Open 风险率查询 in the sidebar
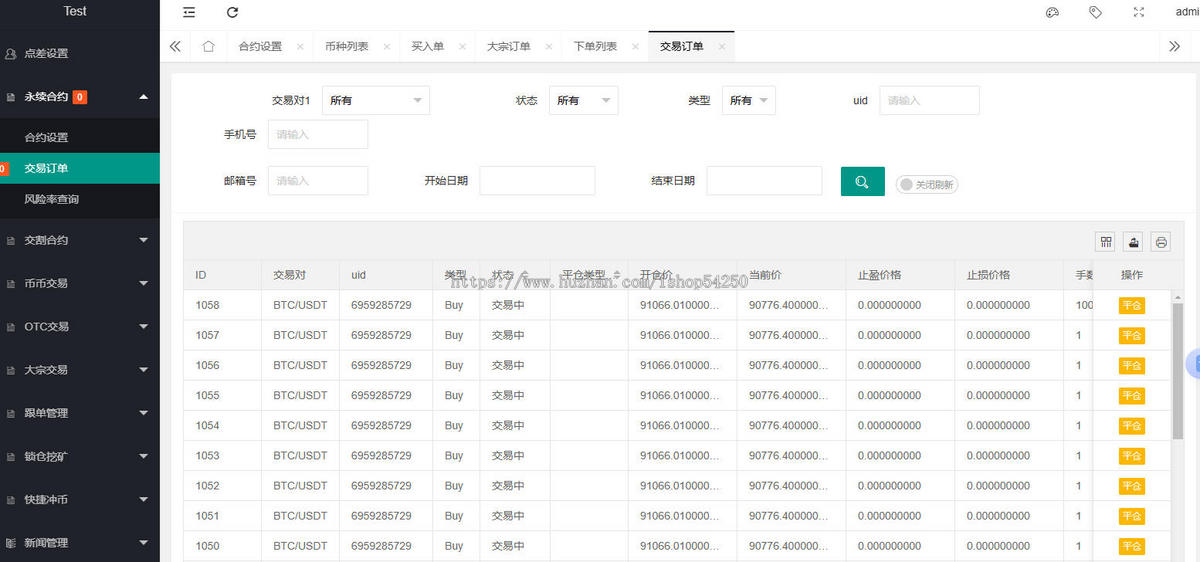Viewport: 1200px width, 562px height. (80, 199)
